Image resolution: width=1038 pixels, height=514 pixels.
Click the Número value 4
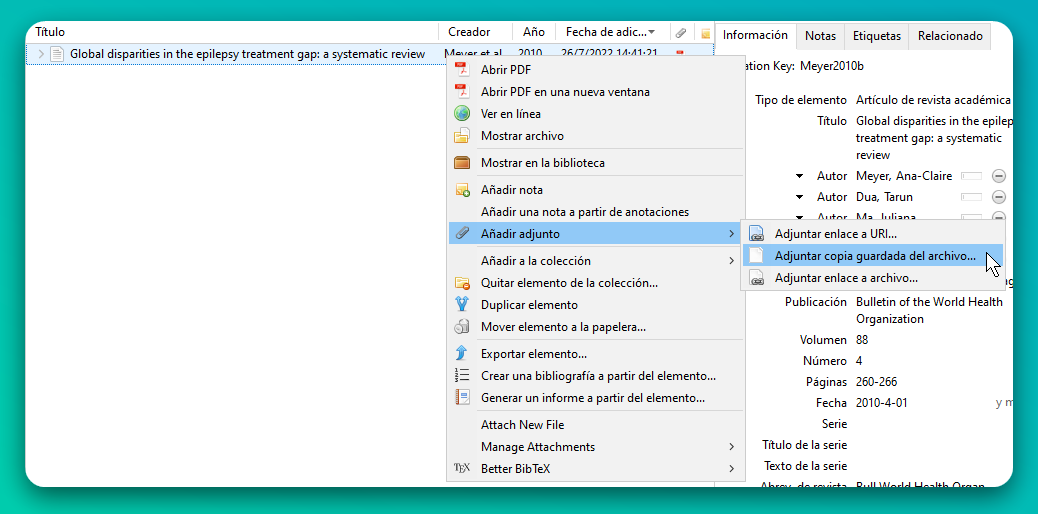pos(859,361)
